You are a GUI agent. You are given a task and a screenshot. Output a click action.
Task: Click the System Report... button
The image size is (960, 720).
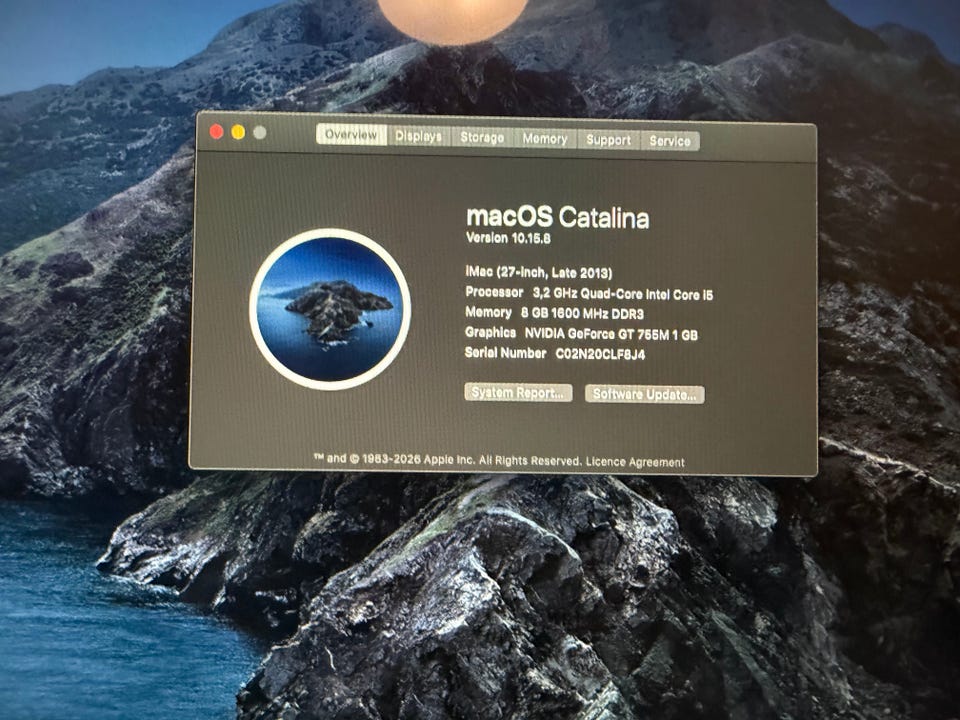pyautogui.click(x=518, y=392)
